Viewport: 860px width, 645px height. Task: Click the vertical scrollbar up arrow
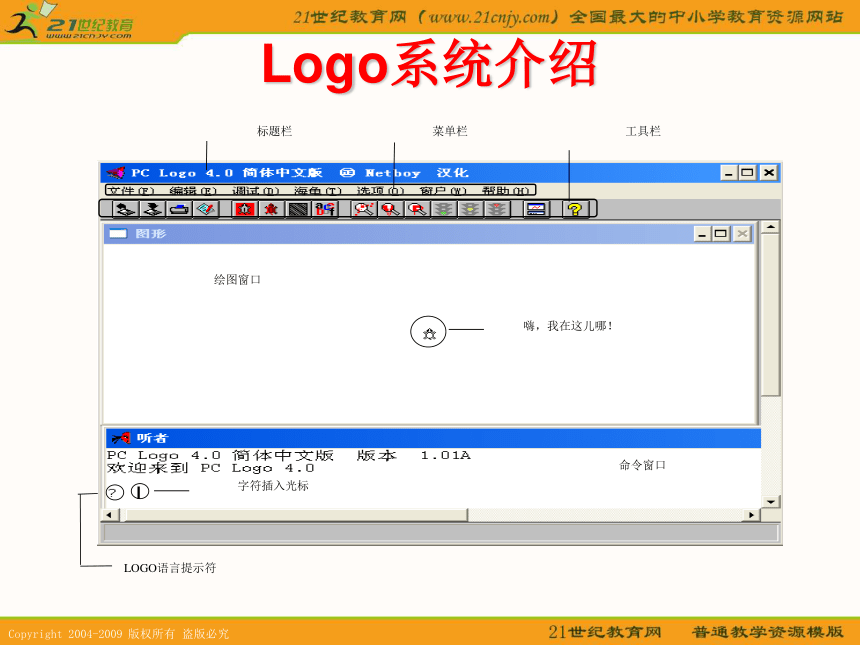771,227
